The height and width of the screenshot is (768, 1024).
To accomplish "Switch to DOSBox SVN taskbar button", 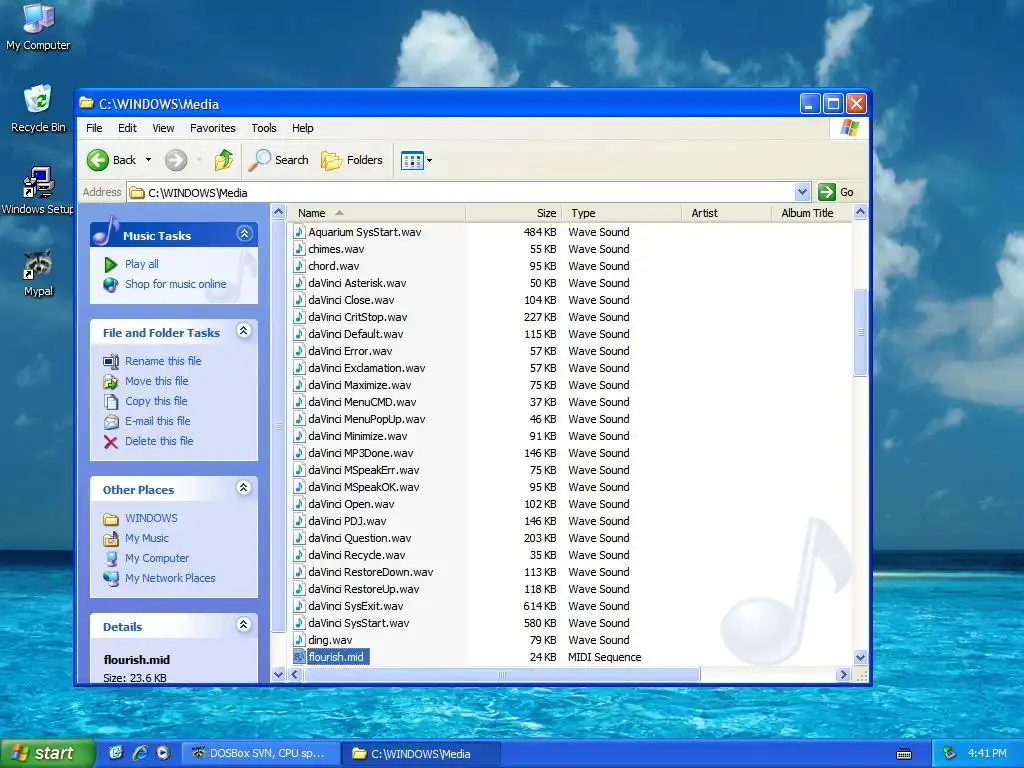I will (260, 754).
